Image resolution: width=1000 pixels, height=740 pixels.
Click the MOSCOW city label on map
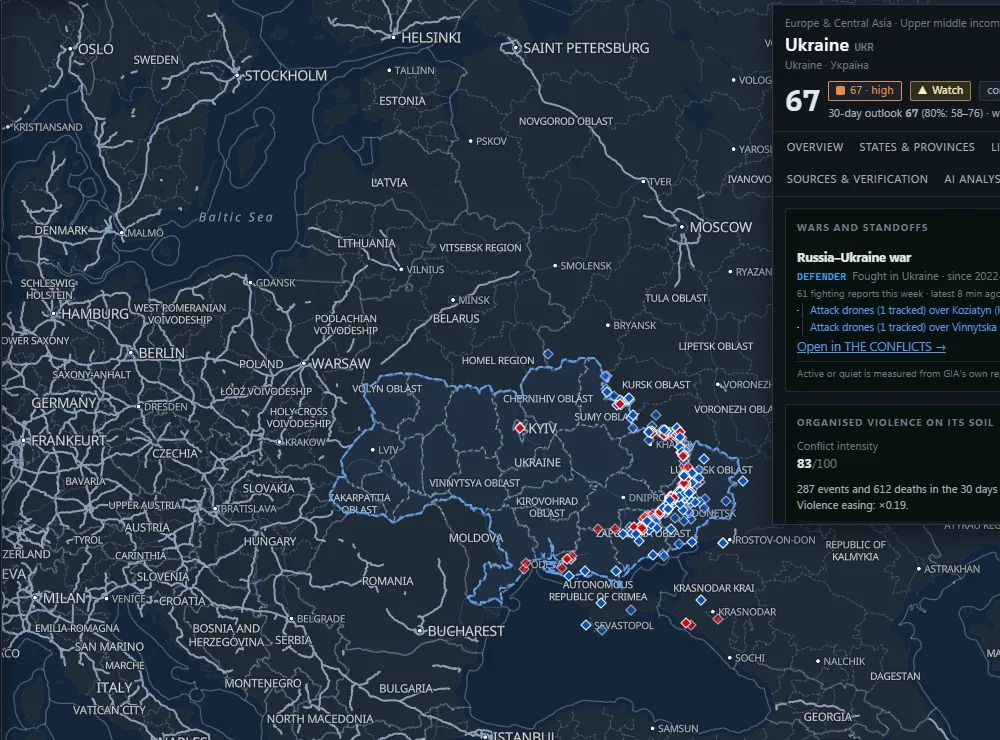tap(721, 227)
